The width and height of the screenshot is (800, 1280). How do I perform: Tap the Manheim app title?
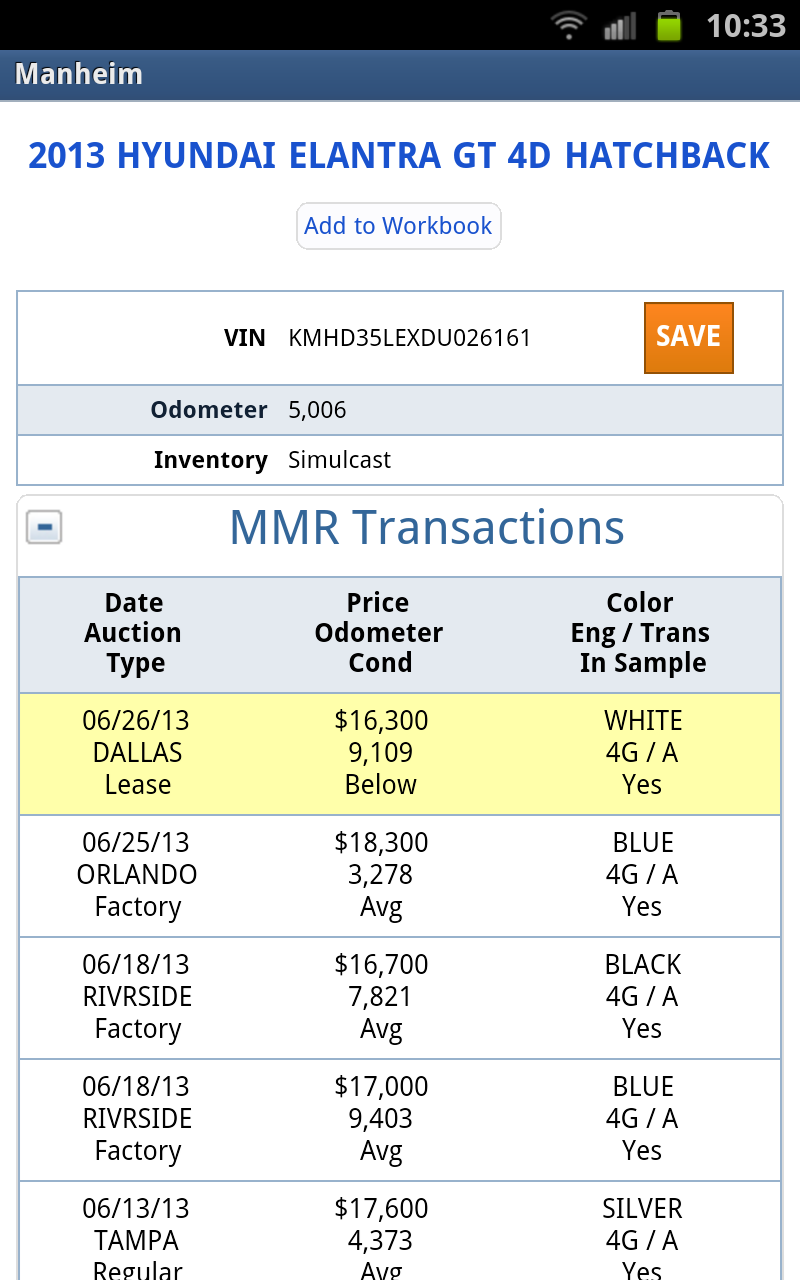79,75
